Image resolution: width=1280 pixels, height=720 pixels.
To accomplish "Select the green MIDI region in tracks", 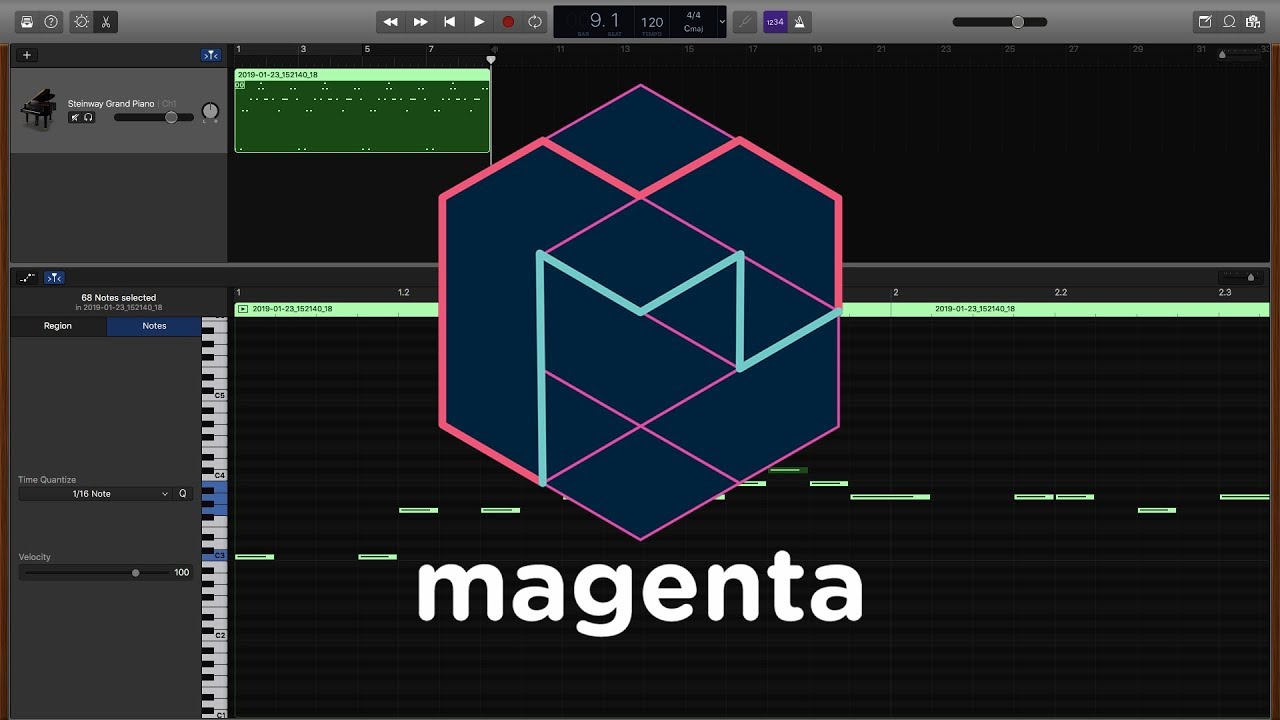I will click(362, 110).
